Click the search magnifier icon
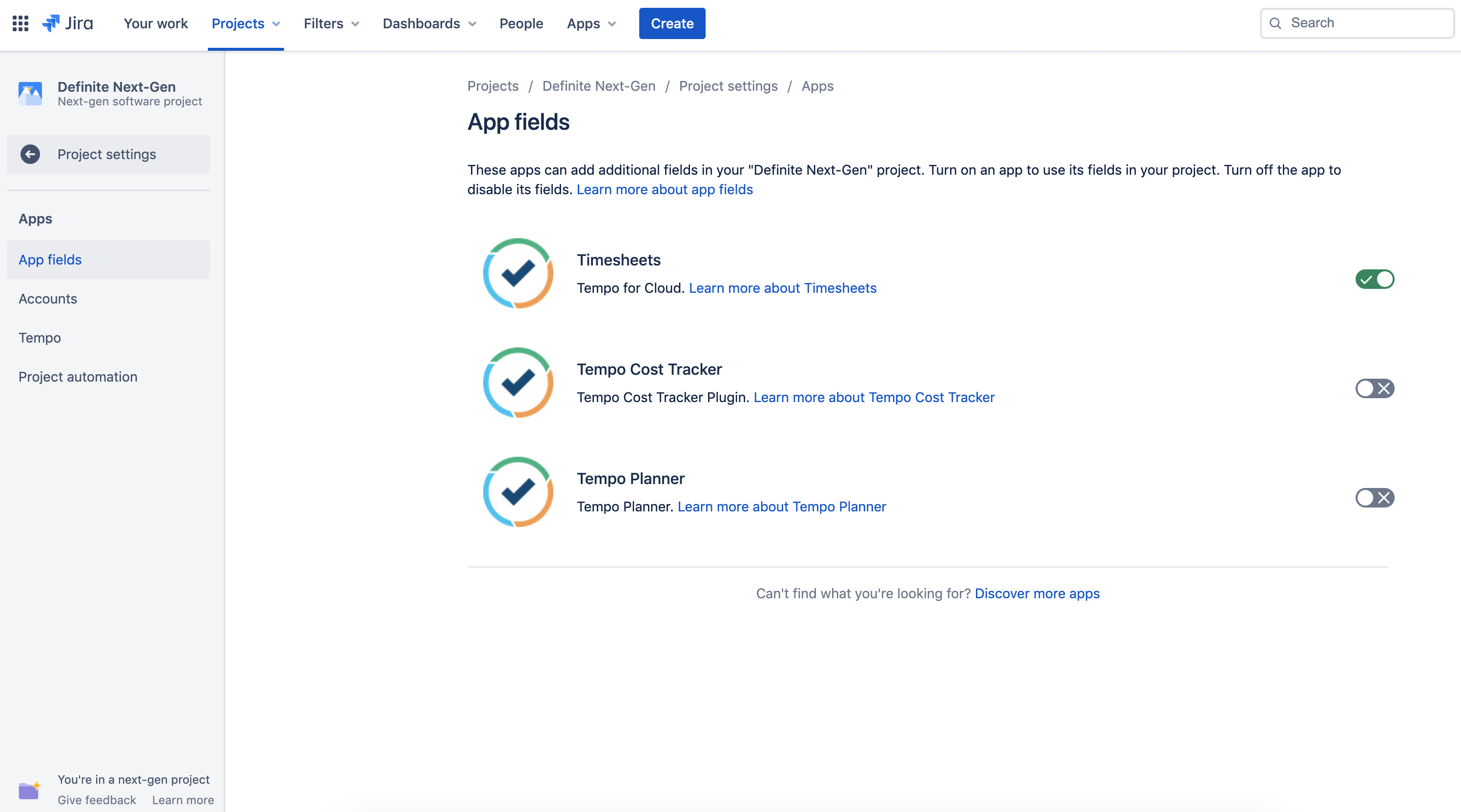The width and height of the screenshot is (1461, 812). click(1275, 23)
